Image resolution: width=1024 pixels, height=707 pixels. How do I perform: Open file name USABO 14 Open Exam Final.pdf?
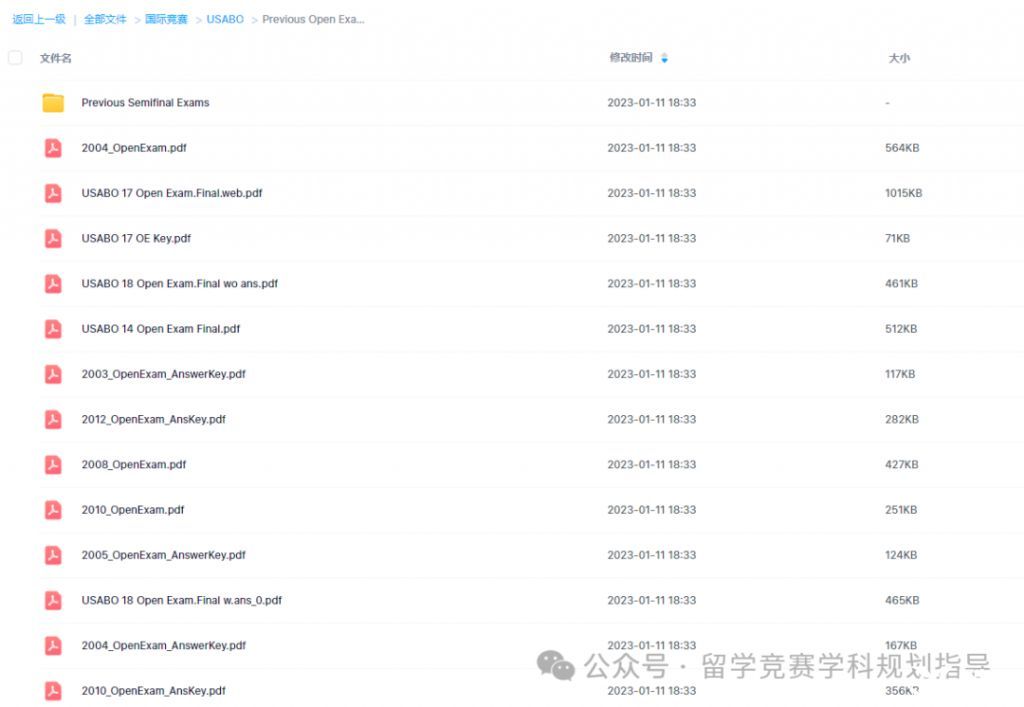161,329
